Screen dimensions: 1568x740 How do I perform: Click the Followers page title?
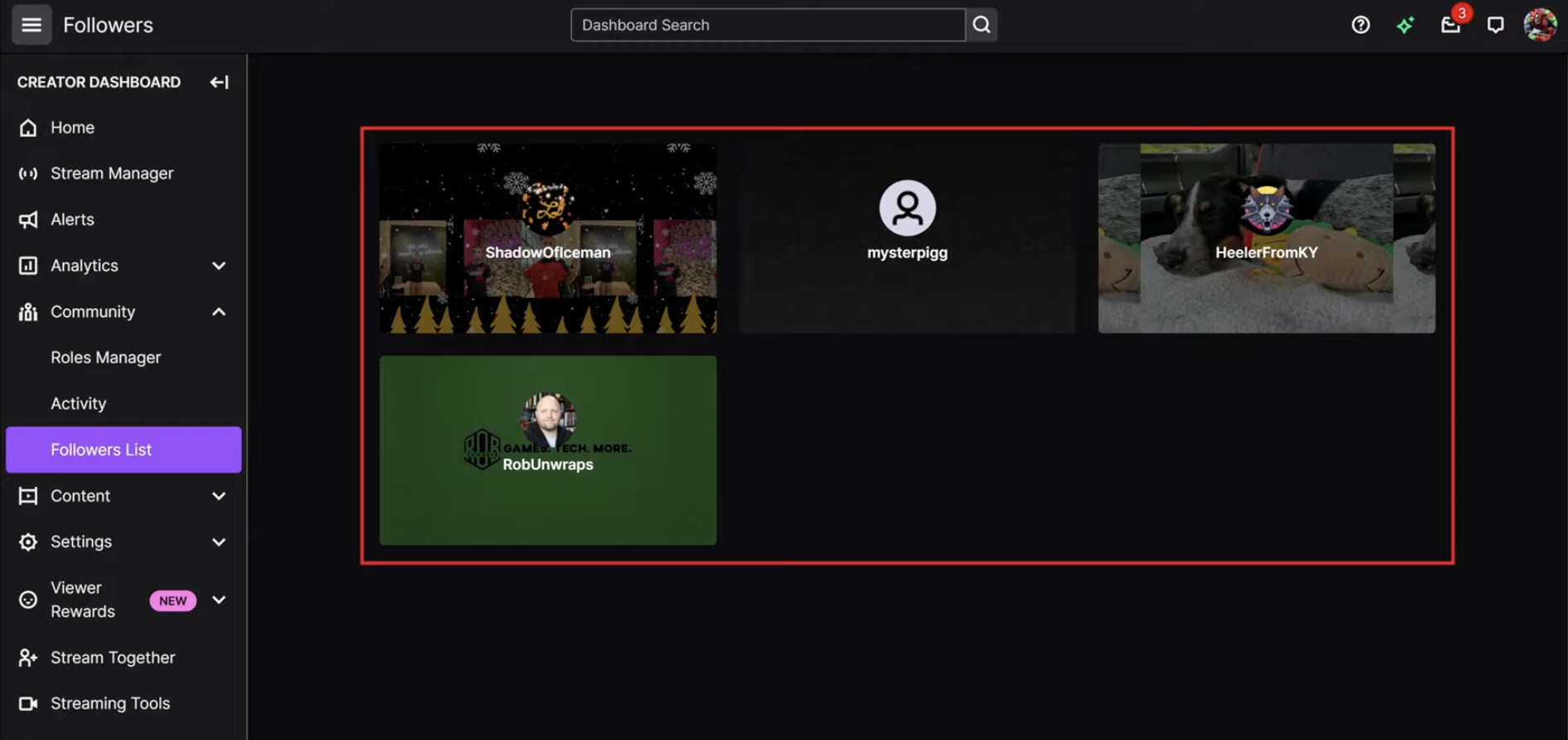(108, 25)
